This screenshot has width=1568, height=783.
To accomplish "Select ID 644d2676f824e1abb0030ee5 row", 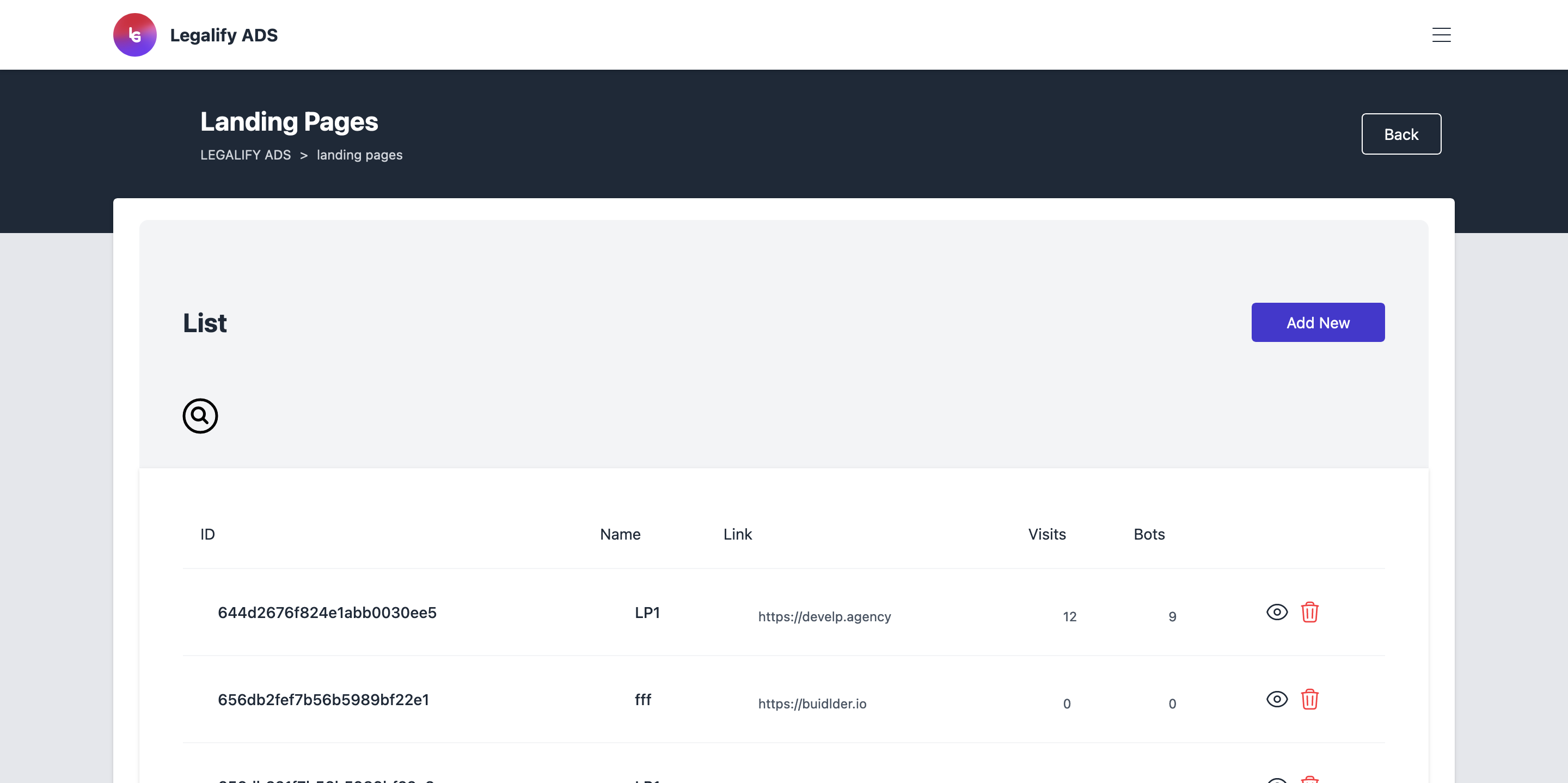I will click(x=783, y=613).
